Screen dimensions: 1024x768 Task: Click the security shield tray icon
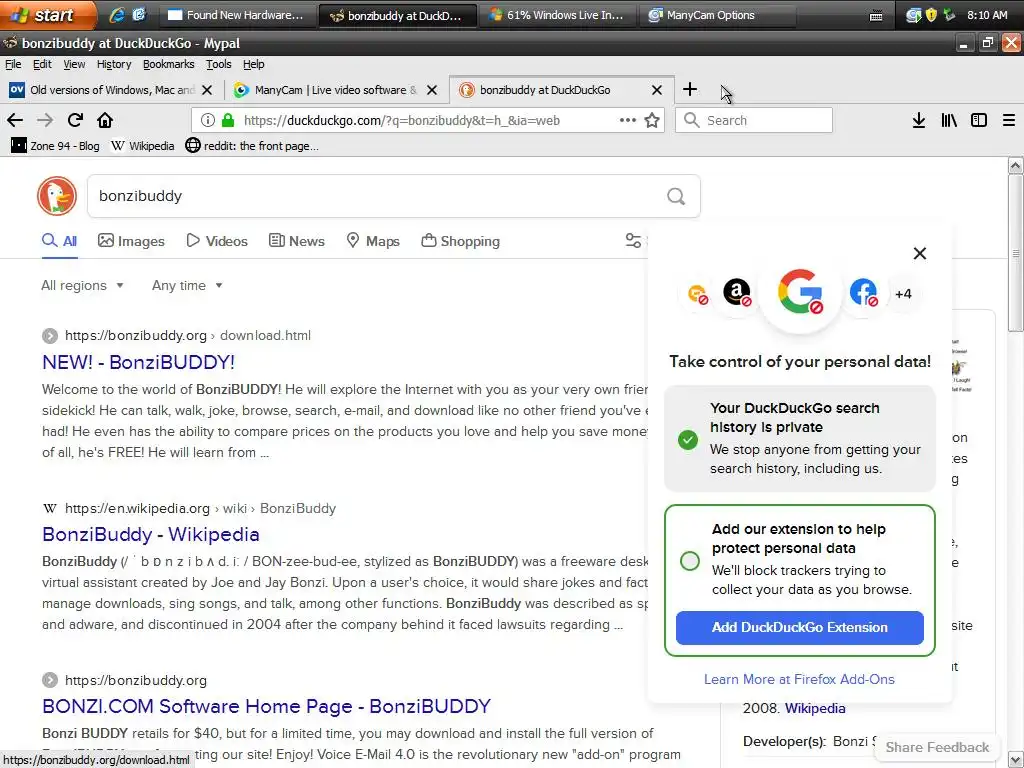(931, 15)
